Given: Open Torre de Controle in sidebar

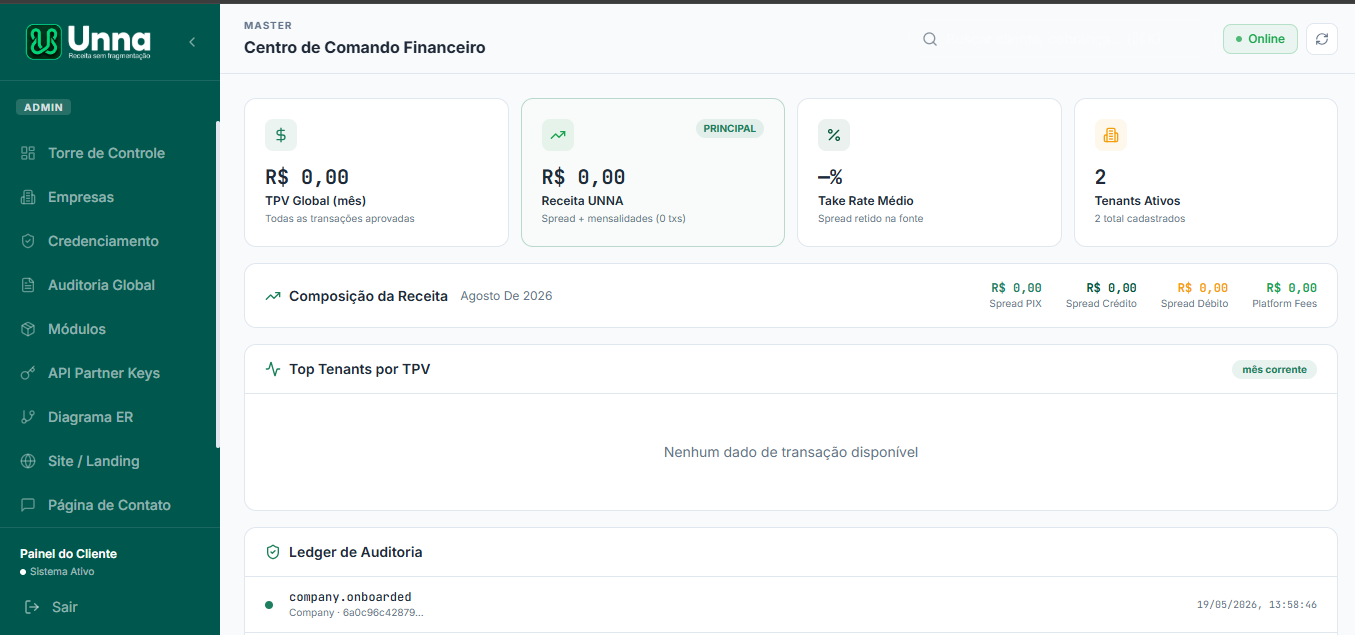Looking at the screenshot, I should (108, 153).
